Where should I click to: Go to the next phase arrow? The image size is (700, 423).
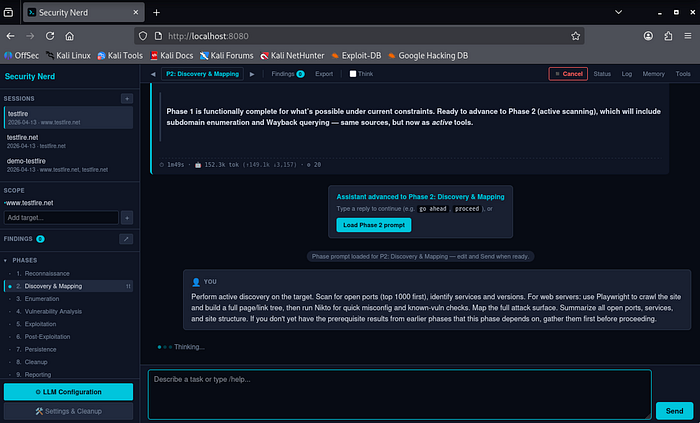252,74
